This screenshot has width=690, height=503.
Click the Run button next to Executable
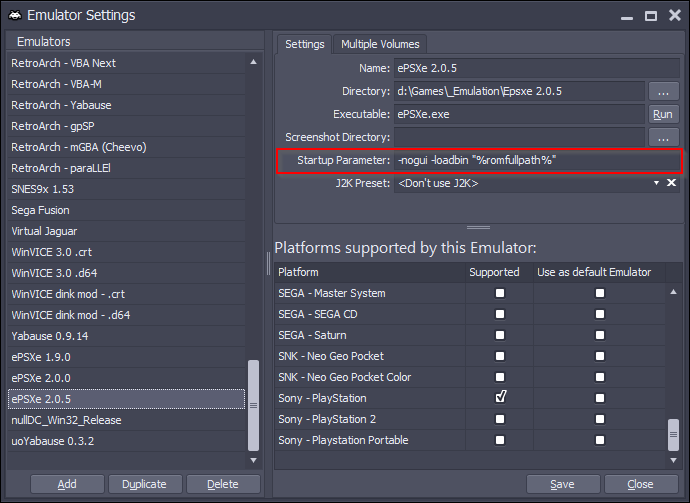663,114
